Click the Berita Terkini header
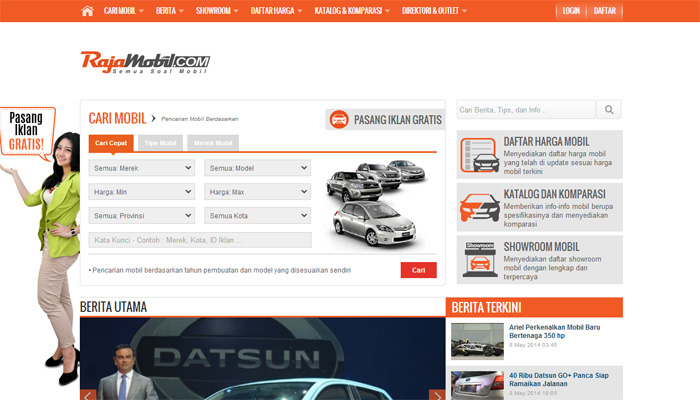700x400 pixels. click(x=534, y=308)
